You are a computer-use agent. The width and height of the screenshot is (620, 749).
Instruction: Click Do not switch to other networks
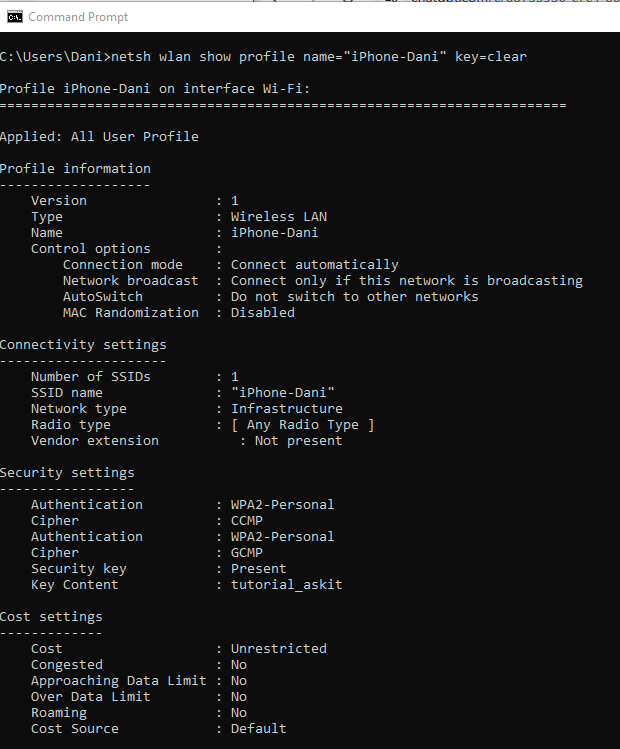pyautogui.click(x=354, y=297)
